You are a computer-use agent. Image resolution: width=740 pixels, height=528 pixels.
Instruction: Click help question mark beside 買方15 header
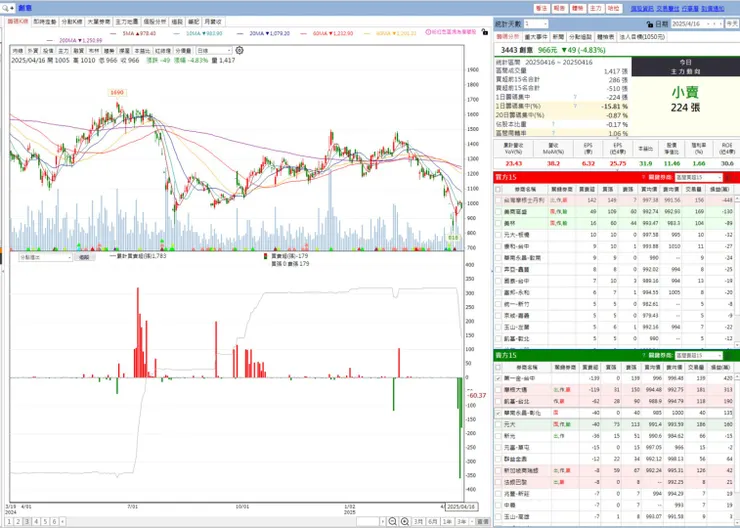point(643,177)
